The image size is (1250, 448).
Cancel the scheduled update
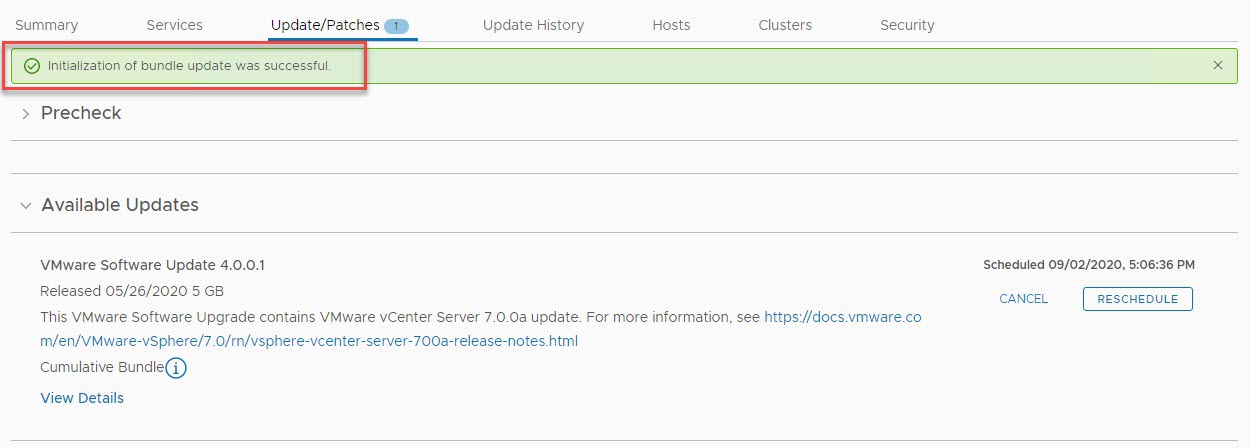(1024, 299)
